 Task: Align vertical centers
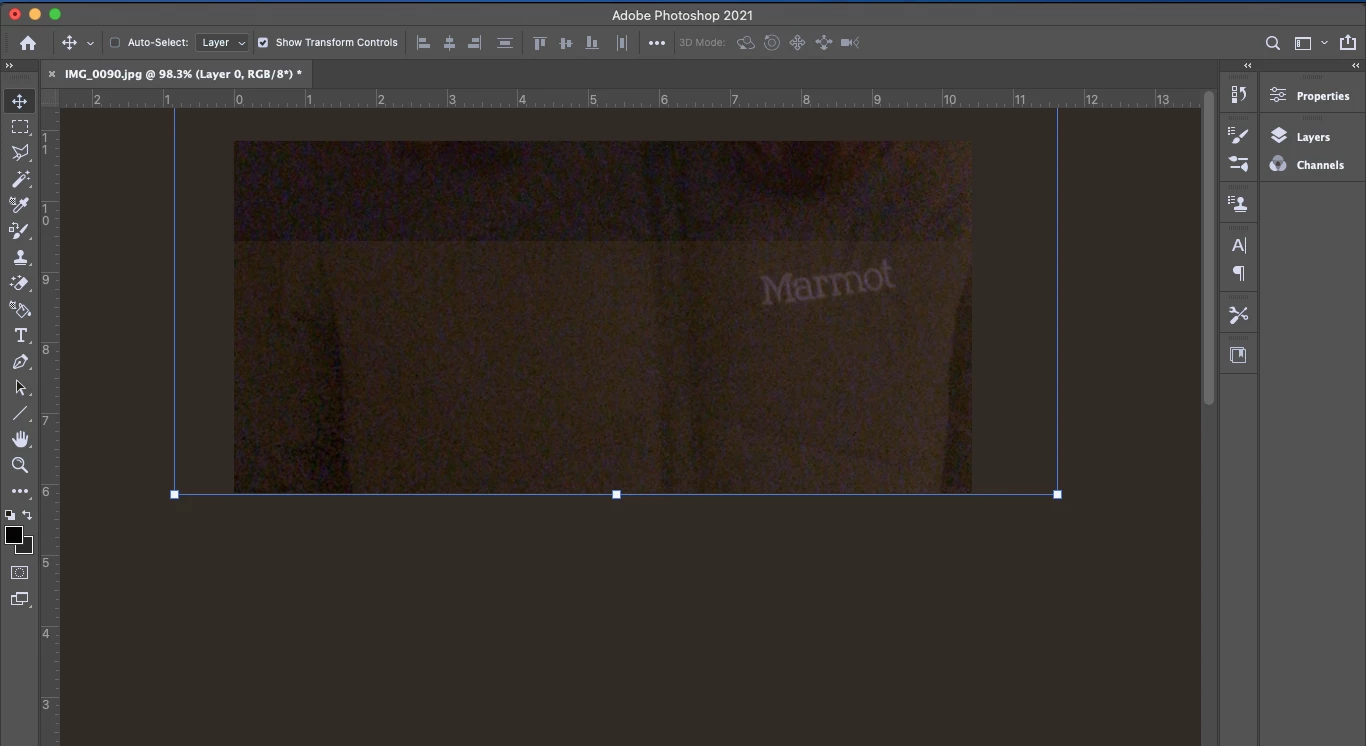pos(566,43)
